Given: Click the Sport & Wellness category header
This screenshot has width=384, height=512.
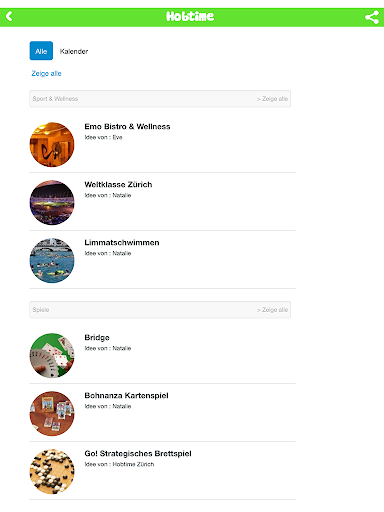Looking at the screenshot, I should tap(160, 99).
